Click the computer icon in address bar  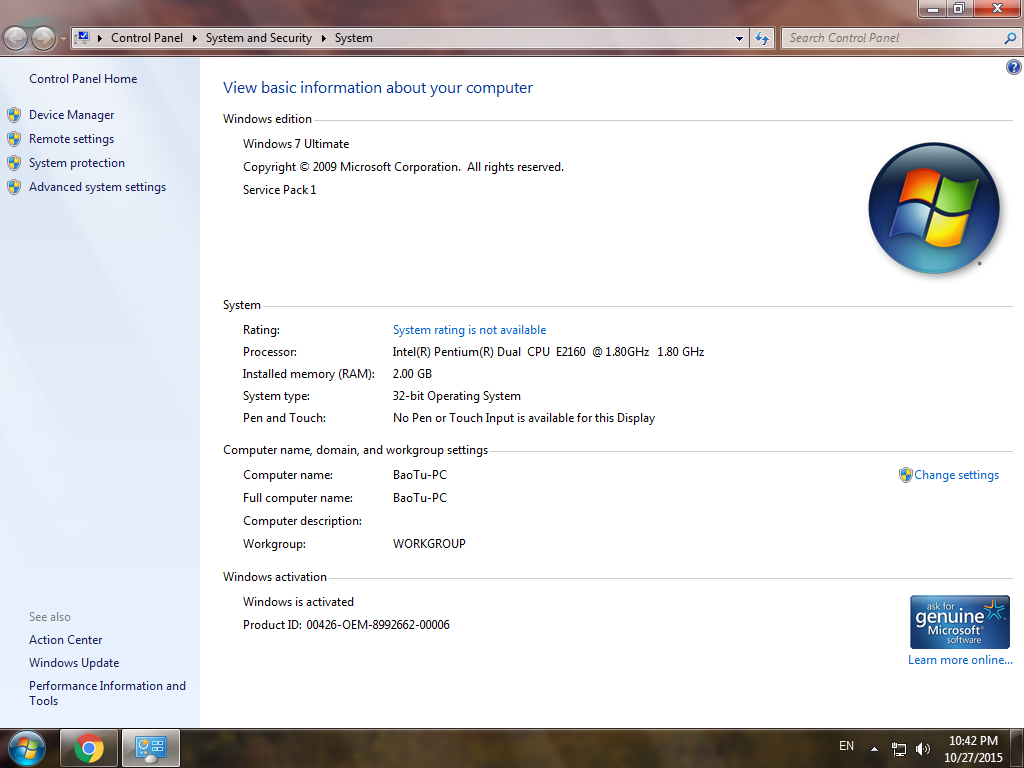tap(82, 38)
